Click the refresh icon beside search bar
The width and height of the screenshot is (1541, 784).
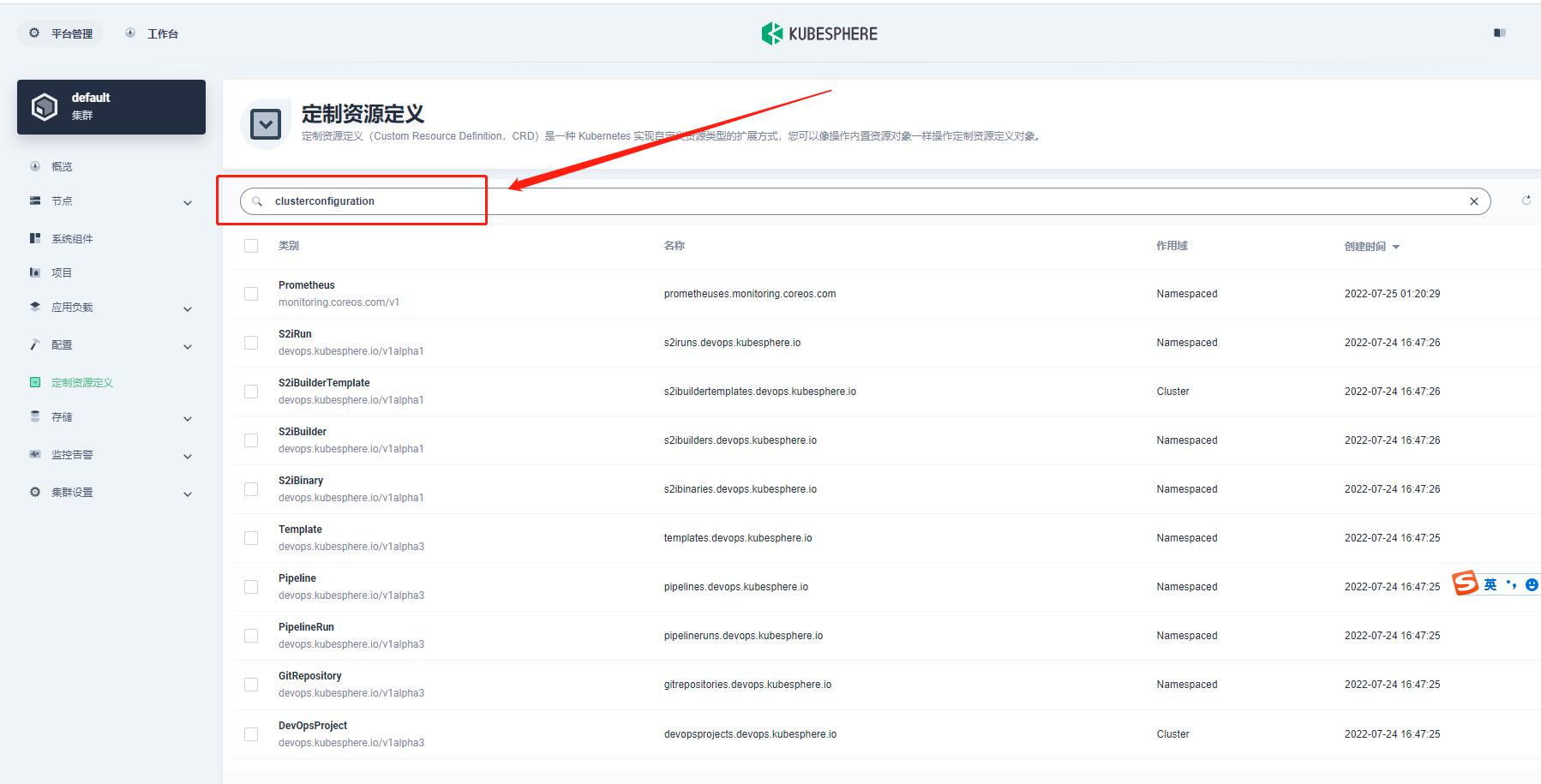[x=1526, y=200]
